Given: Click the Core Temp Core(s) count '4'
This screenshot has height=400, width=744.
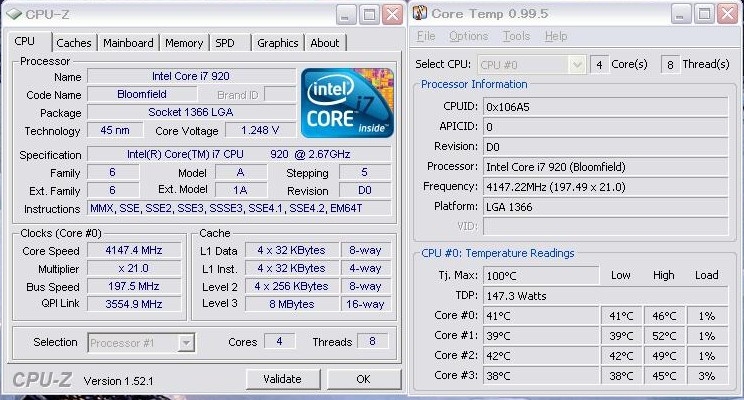Looking at the screenshot, I should [x=599, y=65].
